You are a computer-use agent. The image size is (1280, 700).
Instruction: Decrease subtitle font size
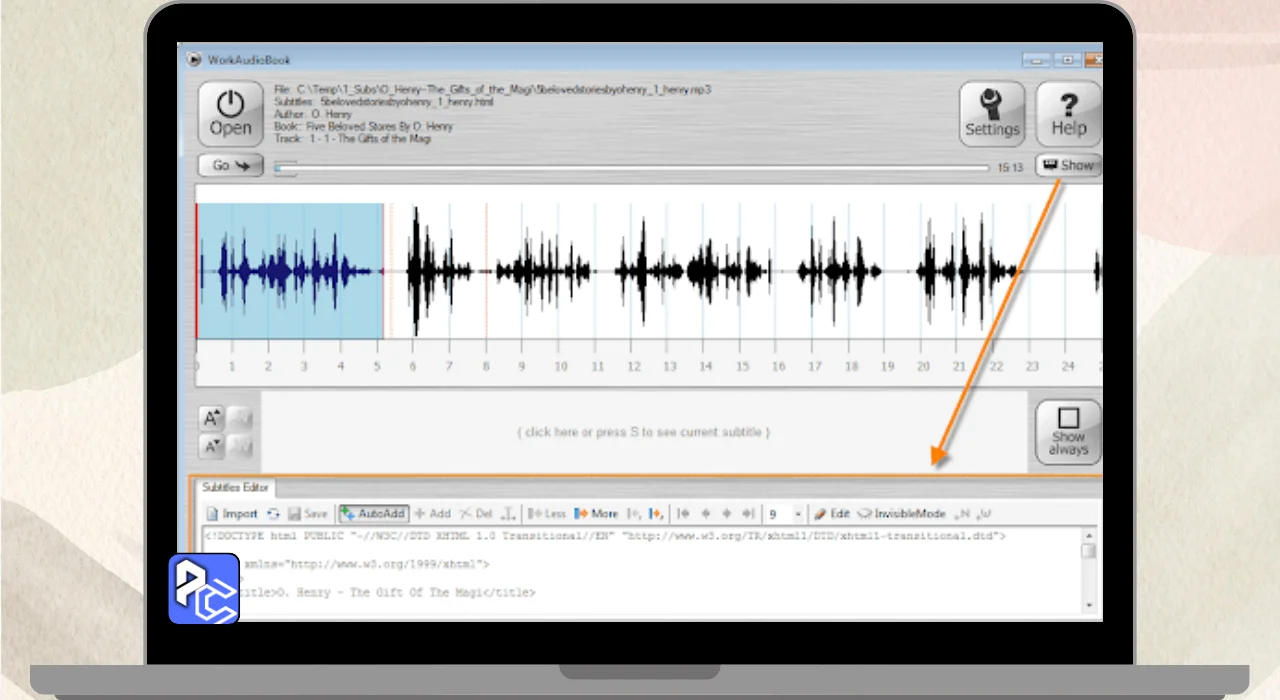click(212, 446)
